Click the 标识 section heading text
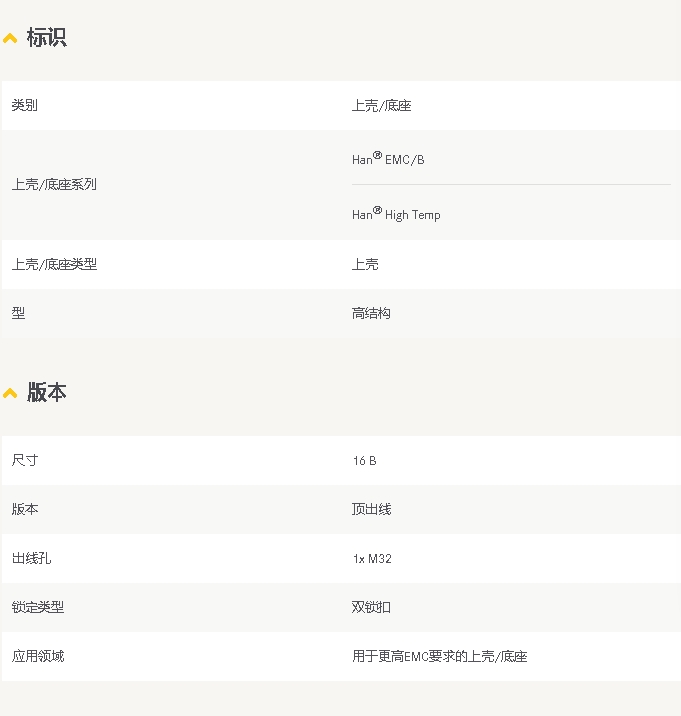This screenshot has height=716, width=681. (46, 38)
